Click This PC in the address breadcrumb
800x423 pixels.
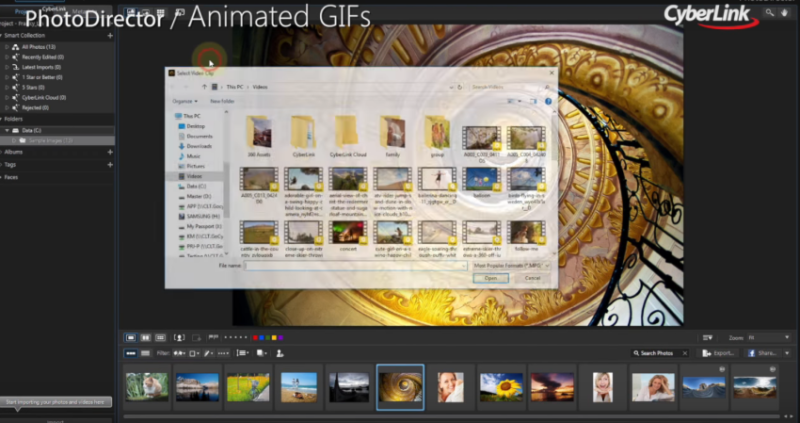[x=235, y=87]
